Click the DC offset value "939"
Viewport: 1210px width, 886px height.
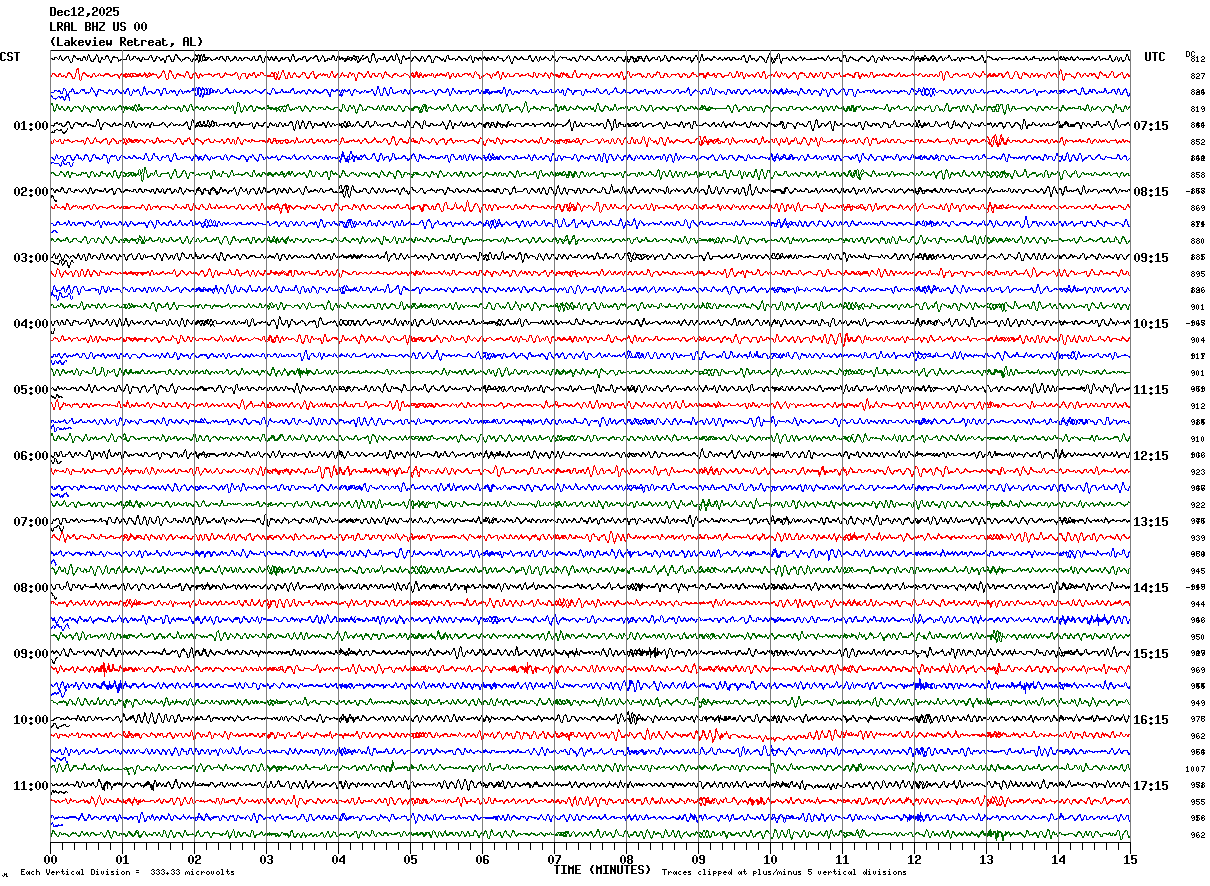point(1197,538)
